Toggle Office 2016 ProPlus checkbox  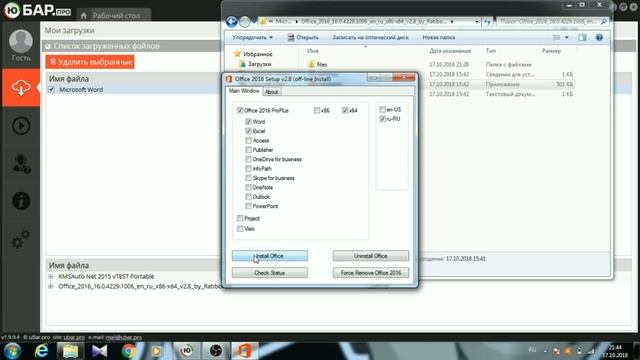tap(240, 111)
